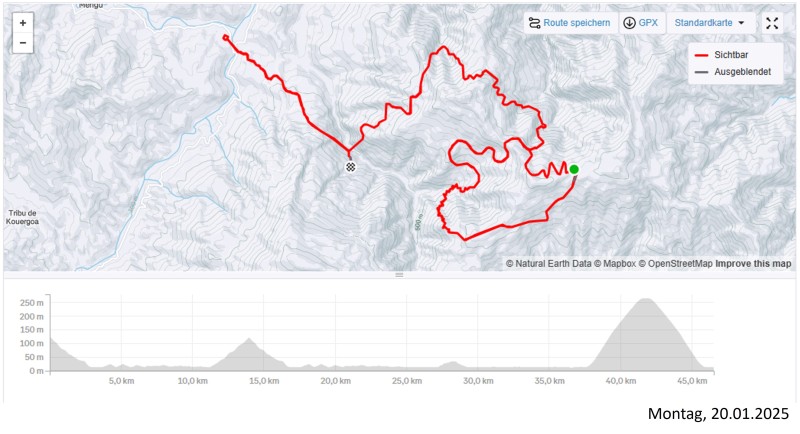Click the red Sichtbar legend line
The height and width of the screenshot is (434, 800).
[x=702, y=56]
